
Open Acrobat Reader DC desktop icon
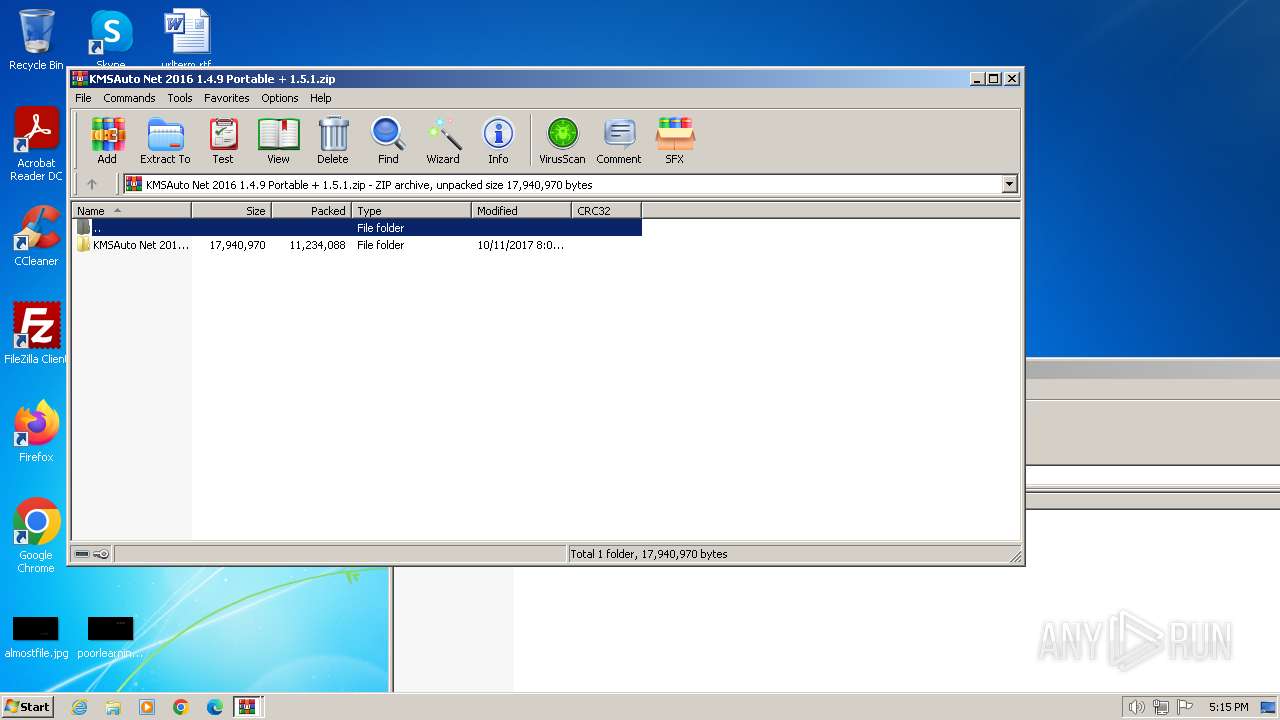point(36,145)
